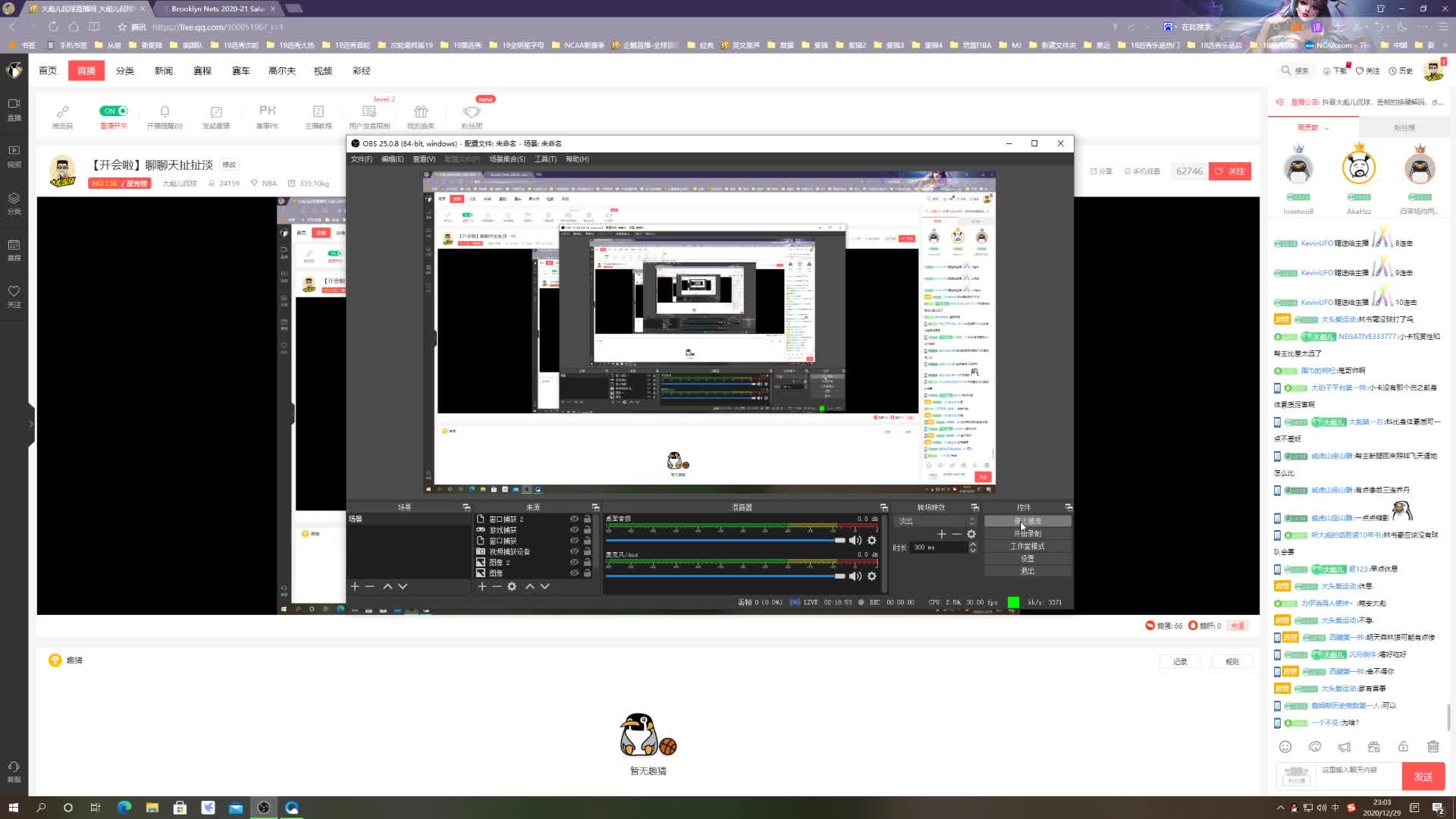Click the trash icon to clear chat
The image size is (1456, 819).
coord(1432,747)
